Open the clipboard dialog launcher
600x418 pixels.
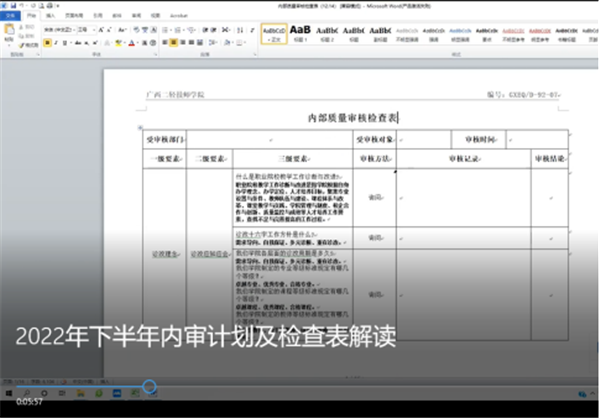click(38, 54)
